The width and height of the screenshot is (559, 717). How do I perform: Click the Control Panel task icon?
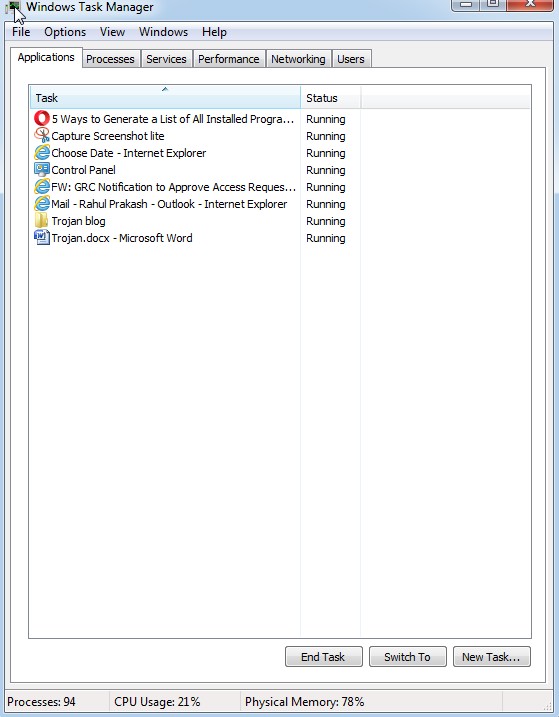tap(42, 170)
